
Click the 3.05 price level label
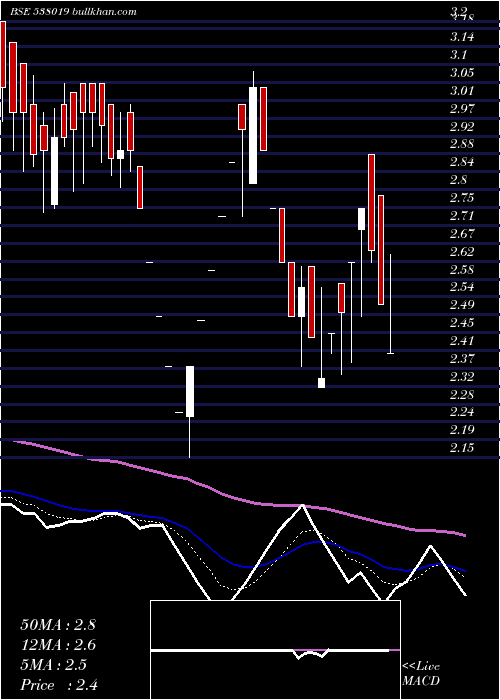(462, 73)
